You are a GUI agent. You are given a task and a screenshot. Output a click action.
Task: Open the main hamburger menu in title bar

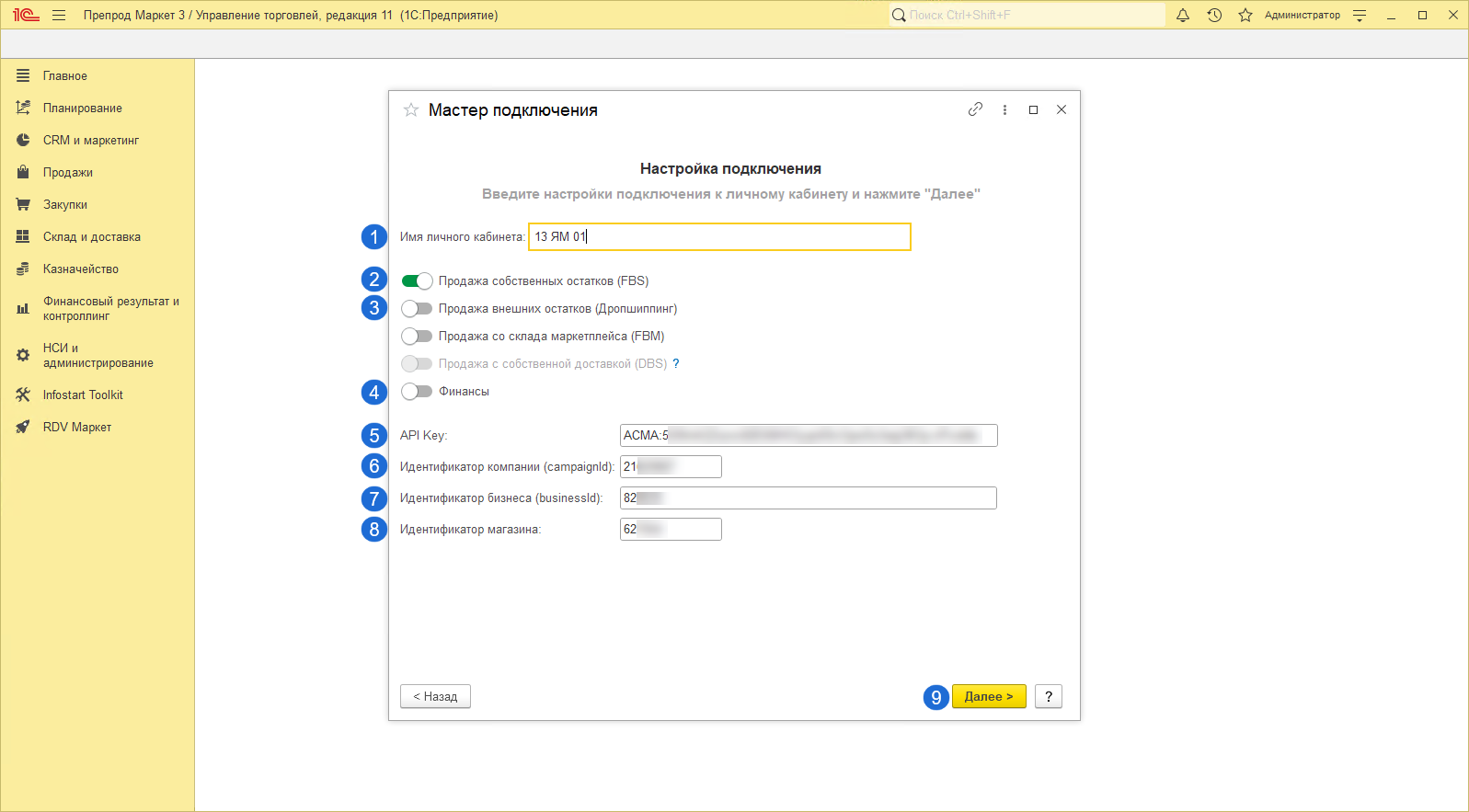pyautogui.click(x=59, y=15)
